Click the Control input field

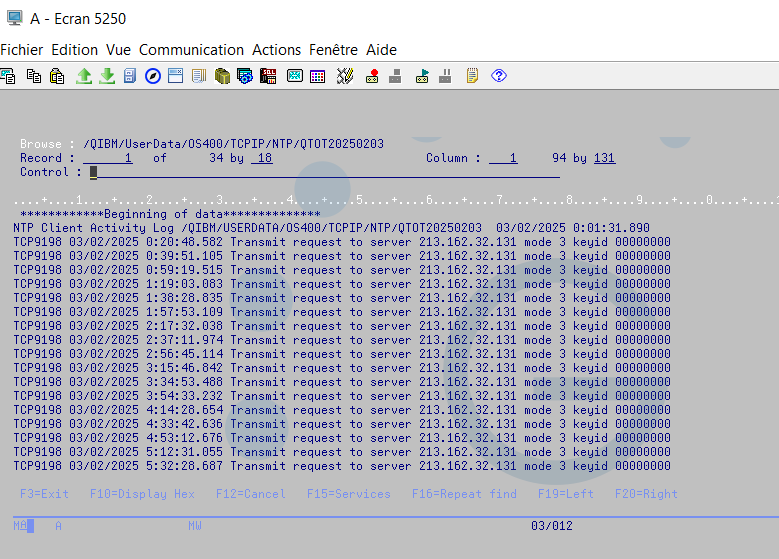tap(325, 172)
